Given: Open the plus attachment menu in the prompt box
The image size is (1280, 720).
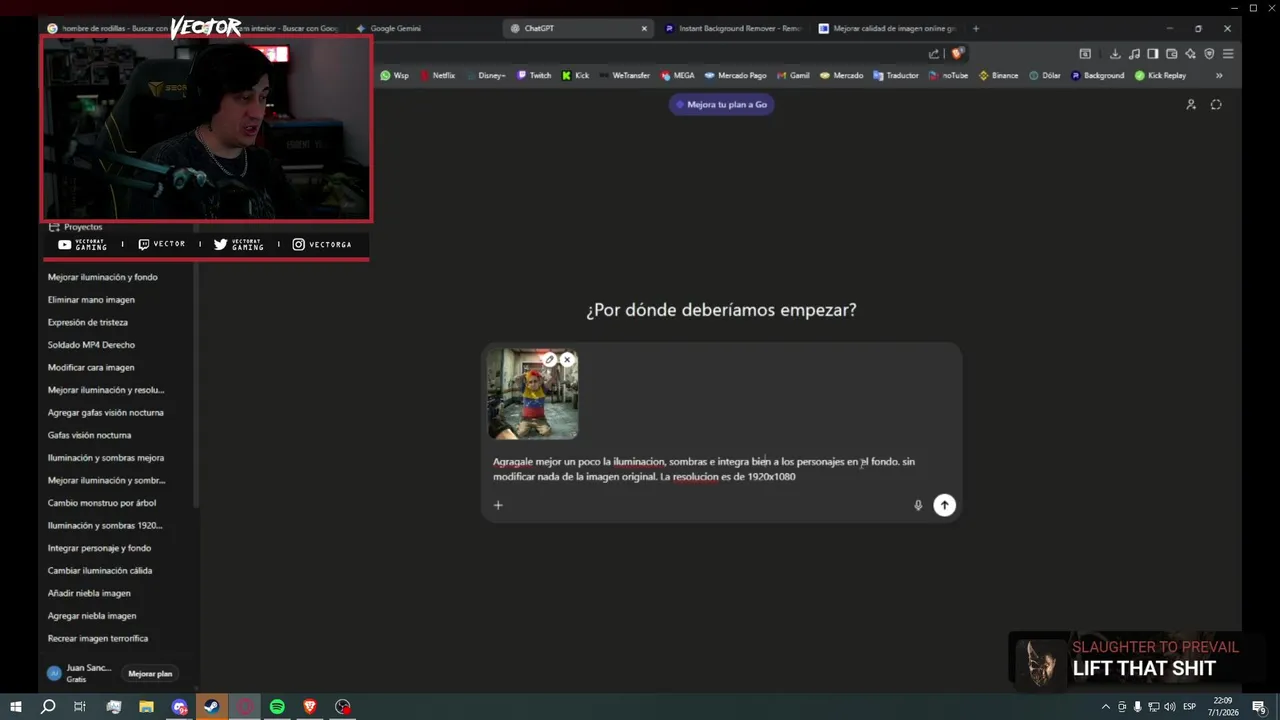Looking at the screenshot, I should [498, 505].
